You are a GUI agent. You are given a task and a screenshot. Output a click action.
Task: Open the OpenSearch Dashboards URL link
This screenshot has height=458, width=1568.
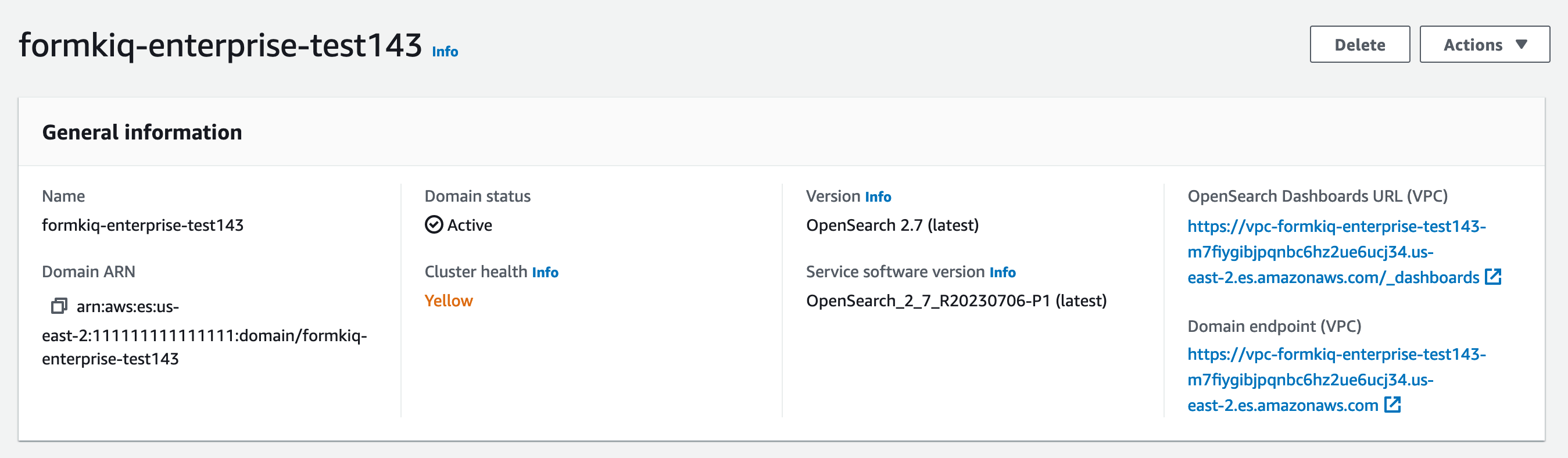[x=1344, y=252]
